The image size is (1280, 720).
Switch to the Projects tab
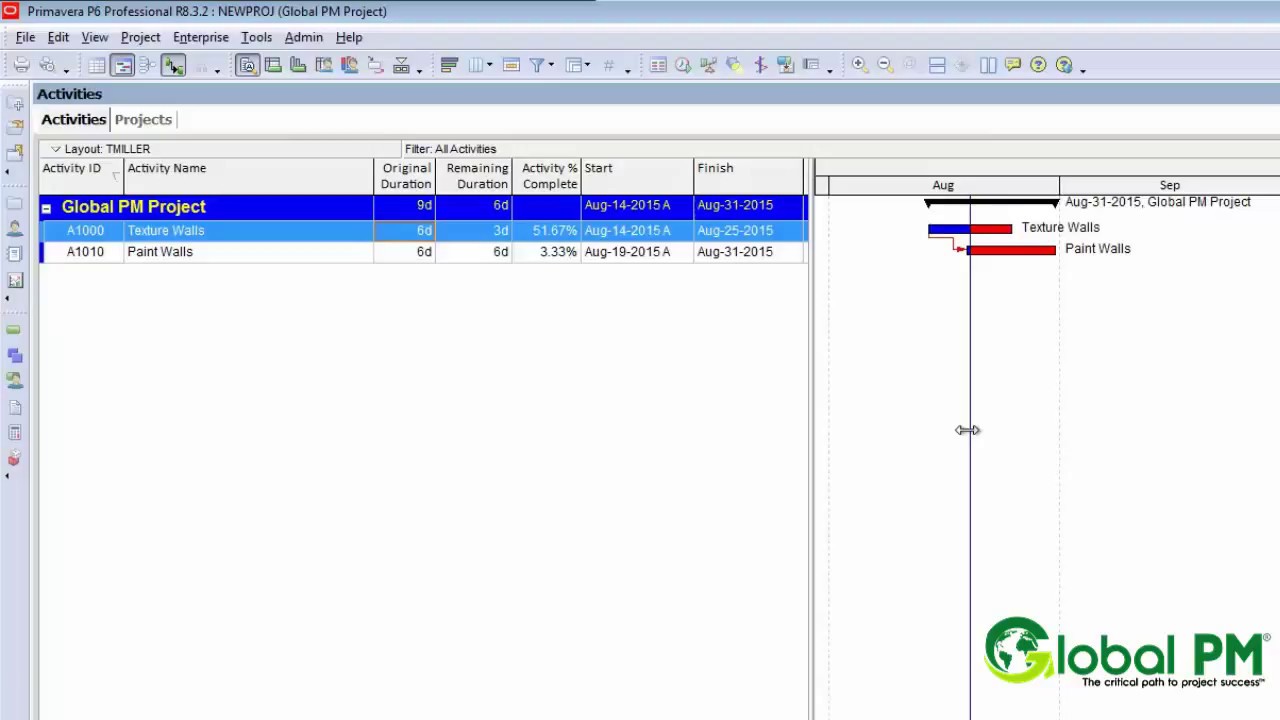[143, 119]
